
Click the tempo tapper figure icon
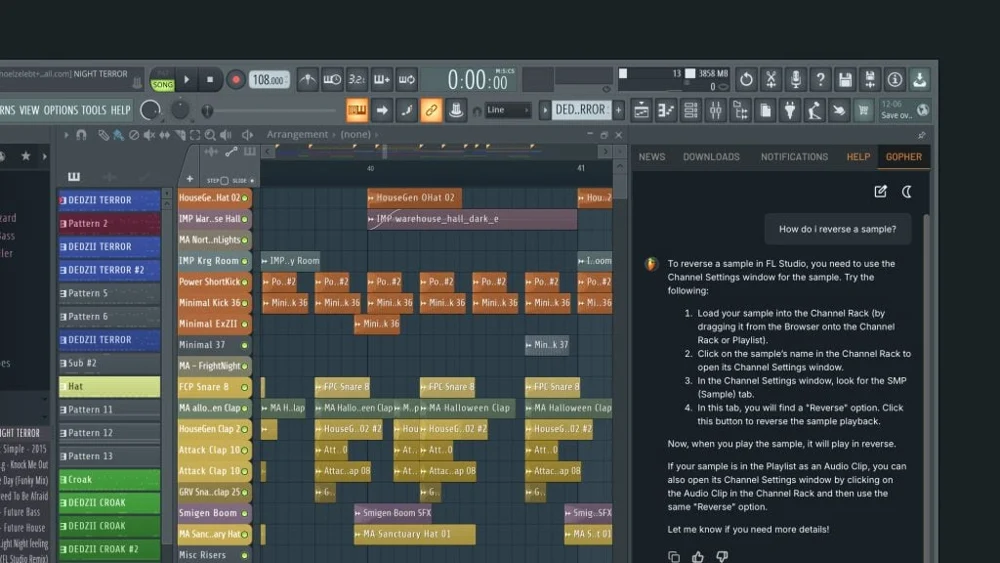coord(814,110)
